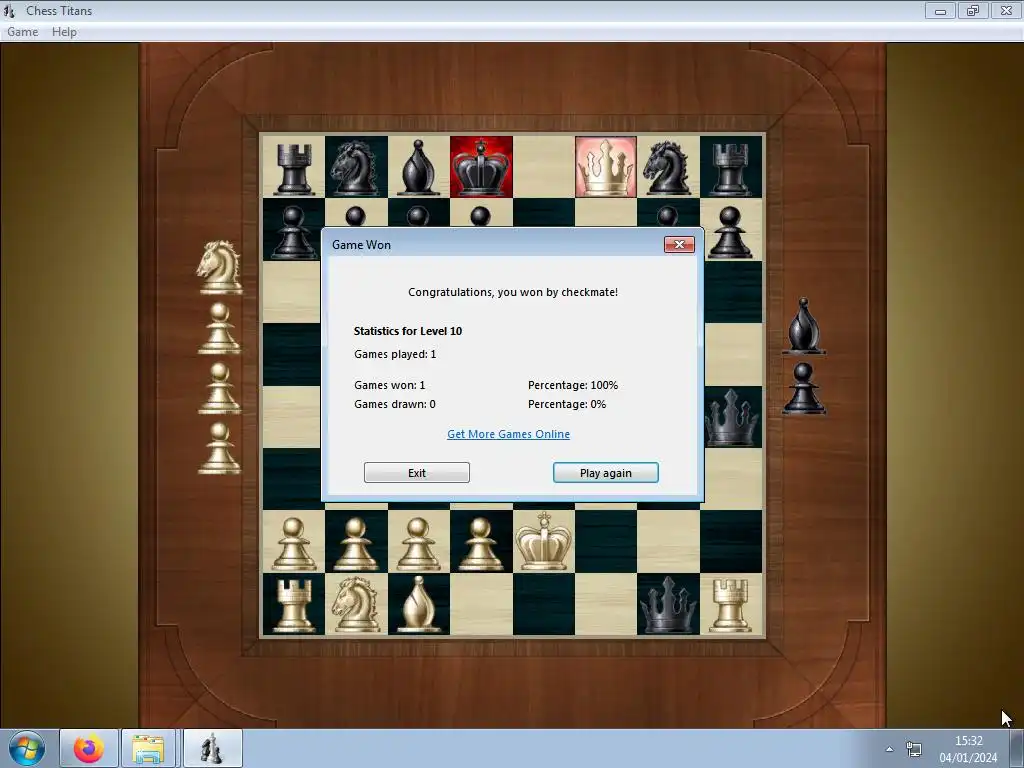The height and width of the screenshot is (768, 1024).
Task: Close the Chess Titans window
Action: (1006, 10)
